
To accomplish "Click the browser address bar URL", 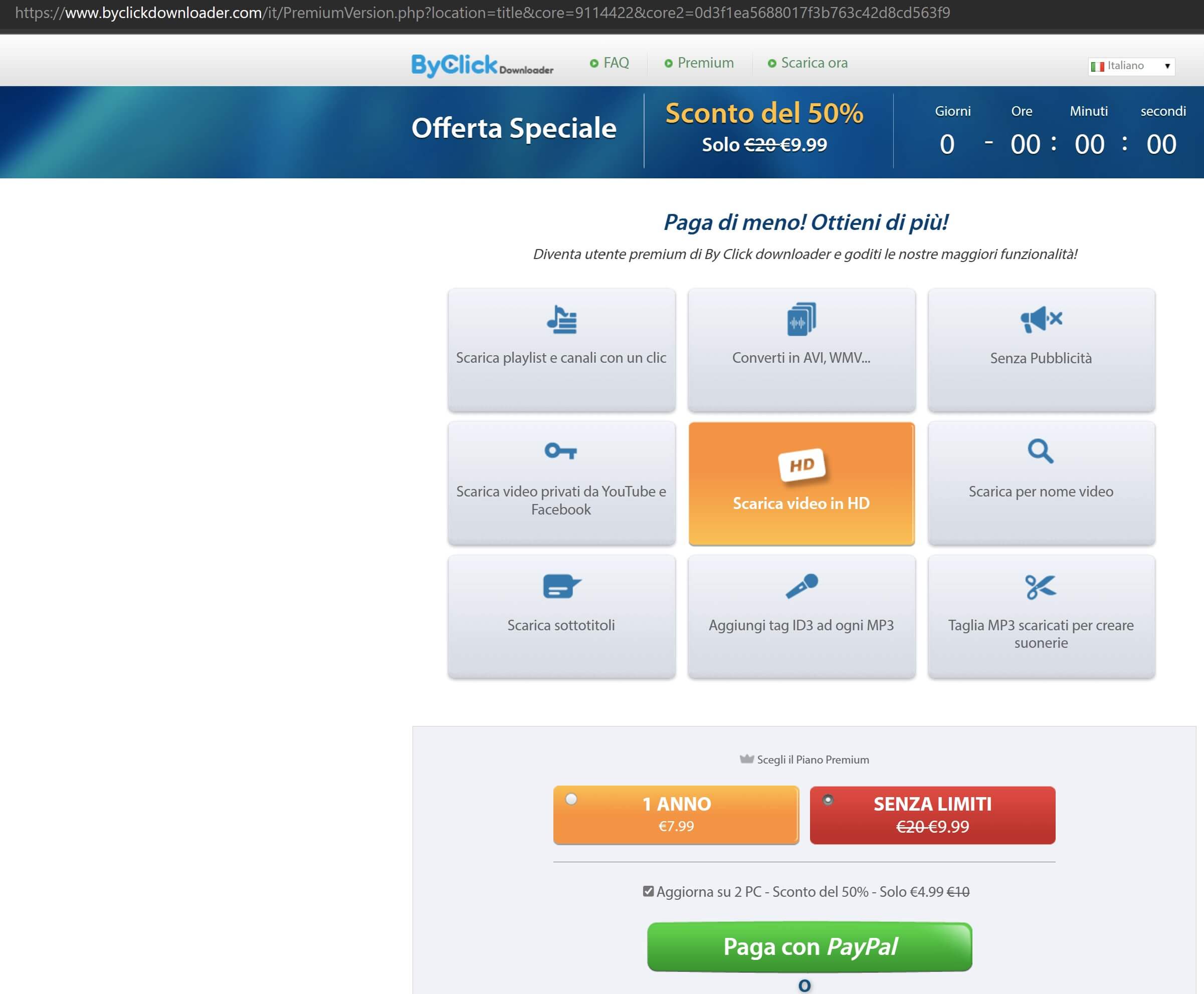I will (x=481, y=13).
